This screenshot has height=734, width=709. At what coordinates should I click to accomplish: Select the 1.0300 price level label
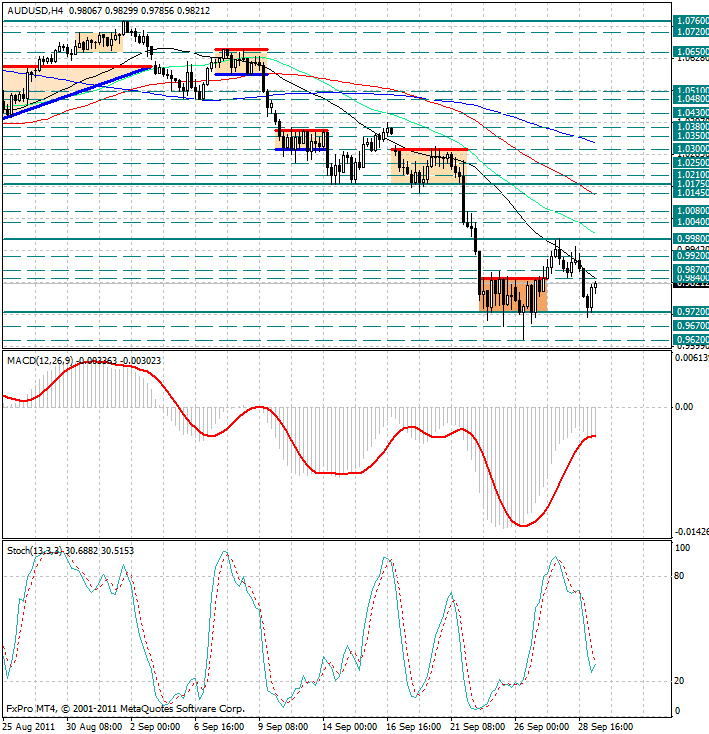[x=691, y=149]
